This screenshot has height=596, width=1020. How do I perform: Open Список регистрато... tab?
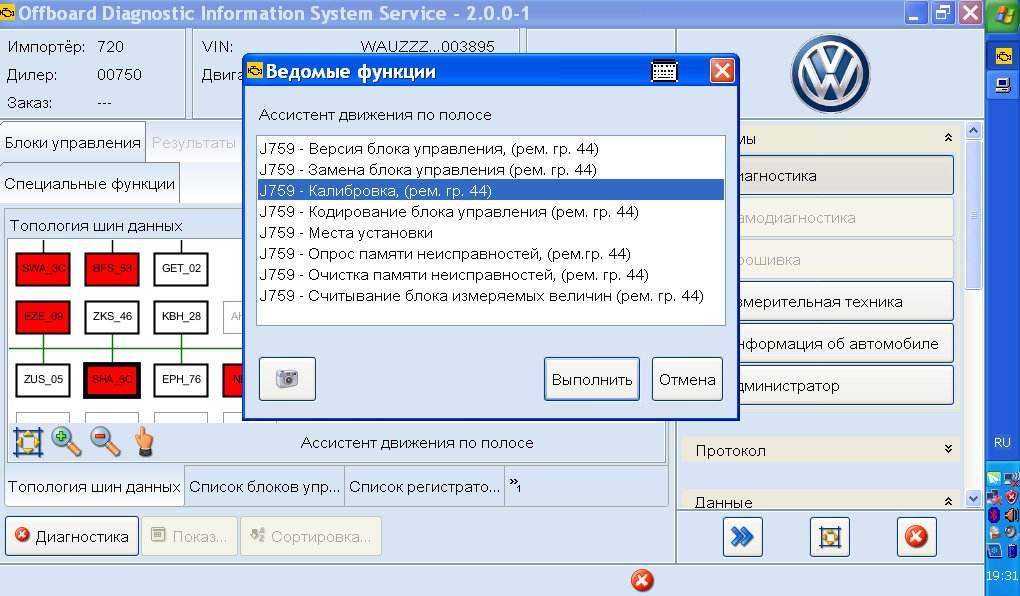(424, 487)
